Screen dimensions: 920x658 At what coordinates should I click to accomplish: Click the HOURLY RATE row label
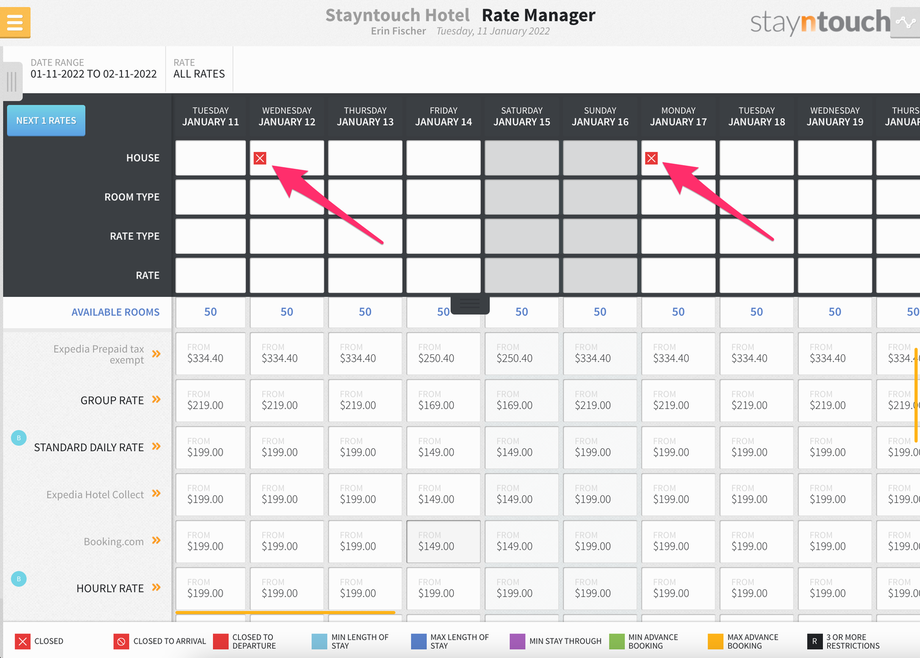tap(110, 588)
